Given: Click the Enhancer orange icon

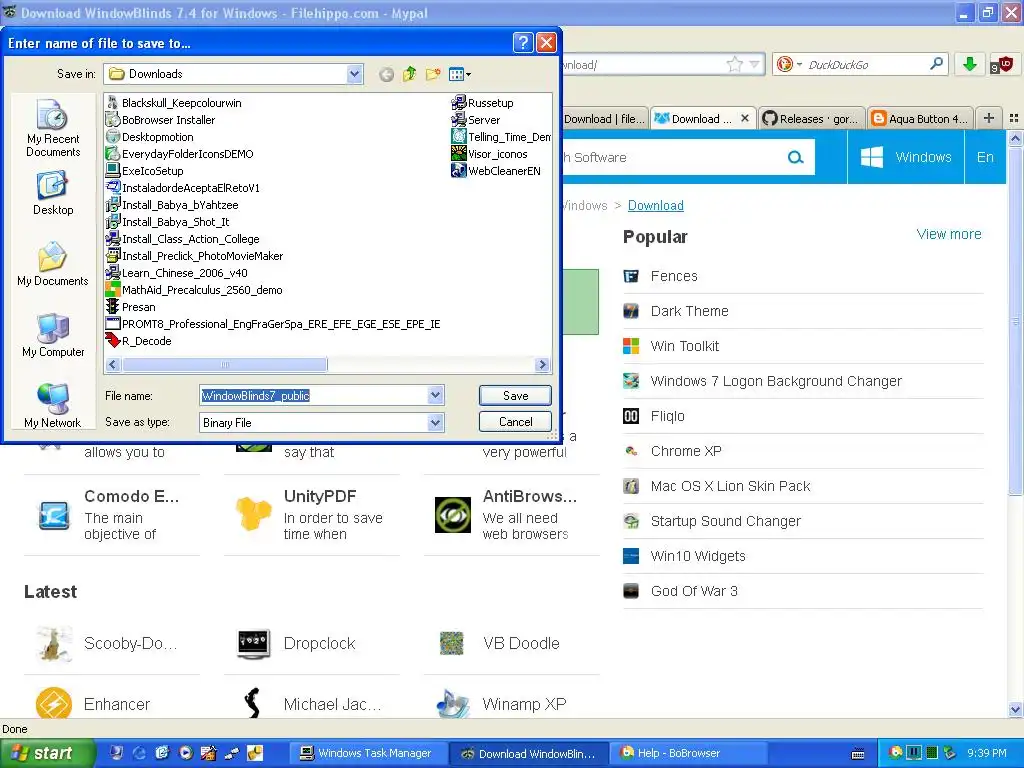Looking at the screenshot, I should click(54, 704).
